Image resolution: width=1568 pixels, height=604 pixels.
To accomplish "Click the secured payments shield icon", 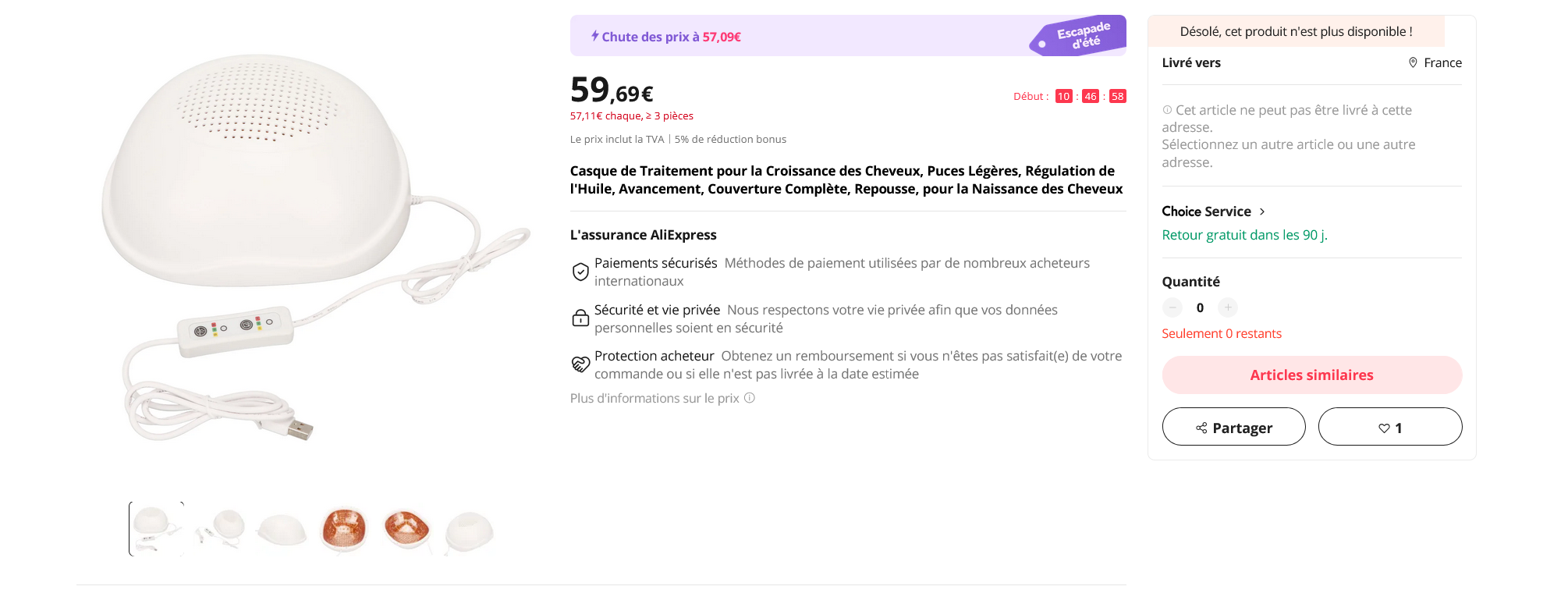I will 580,272.
